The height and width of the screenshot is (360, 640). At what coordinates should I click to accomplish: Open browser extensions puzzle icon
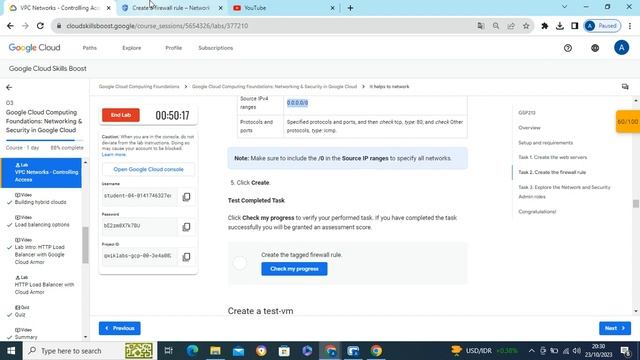point(544,26)
